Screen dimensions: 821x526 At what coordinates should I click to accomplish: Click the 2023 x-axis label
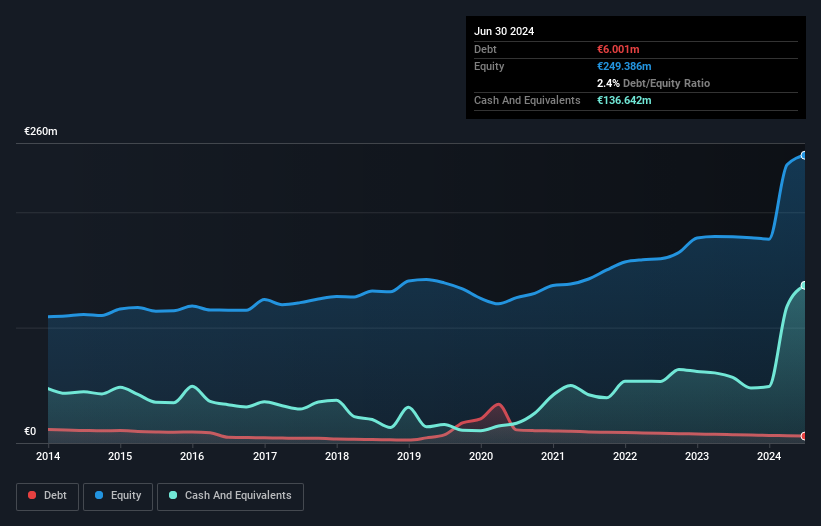click(697, 456)
